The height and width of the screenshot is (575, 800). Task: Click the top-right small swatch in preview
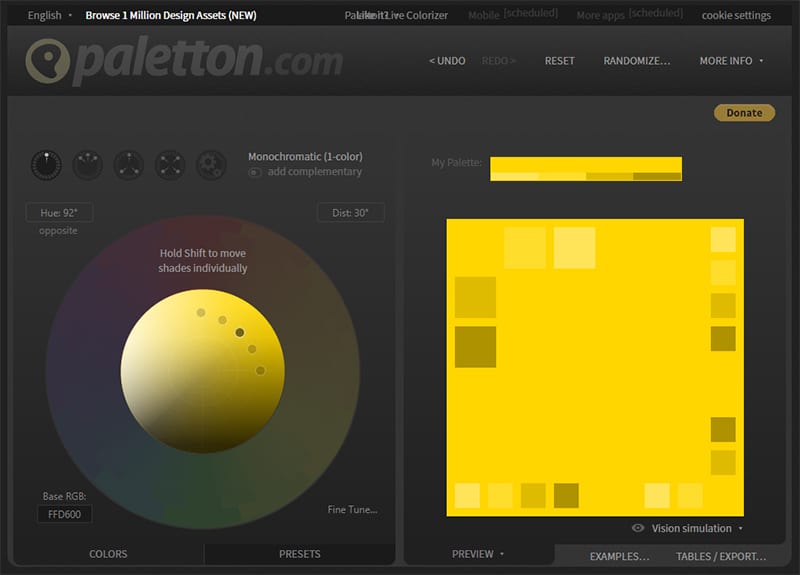723,239
